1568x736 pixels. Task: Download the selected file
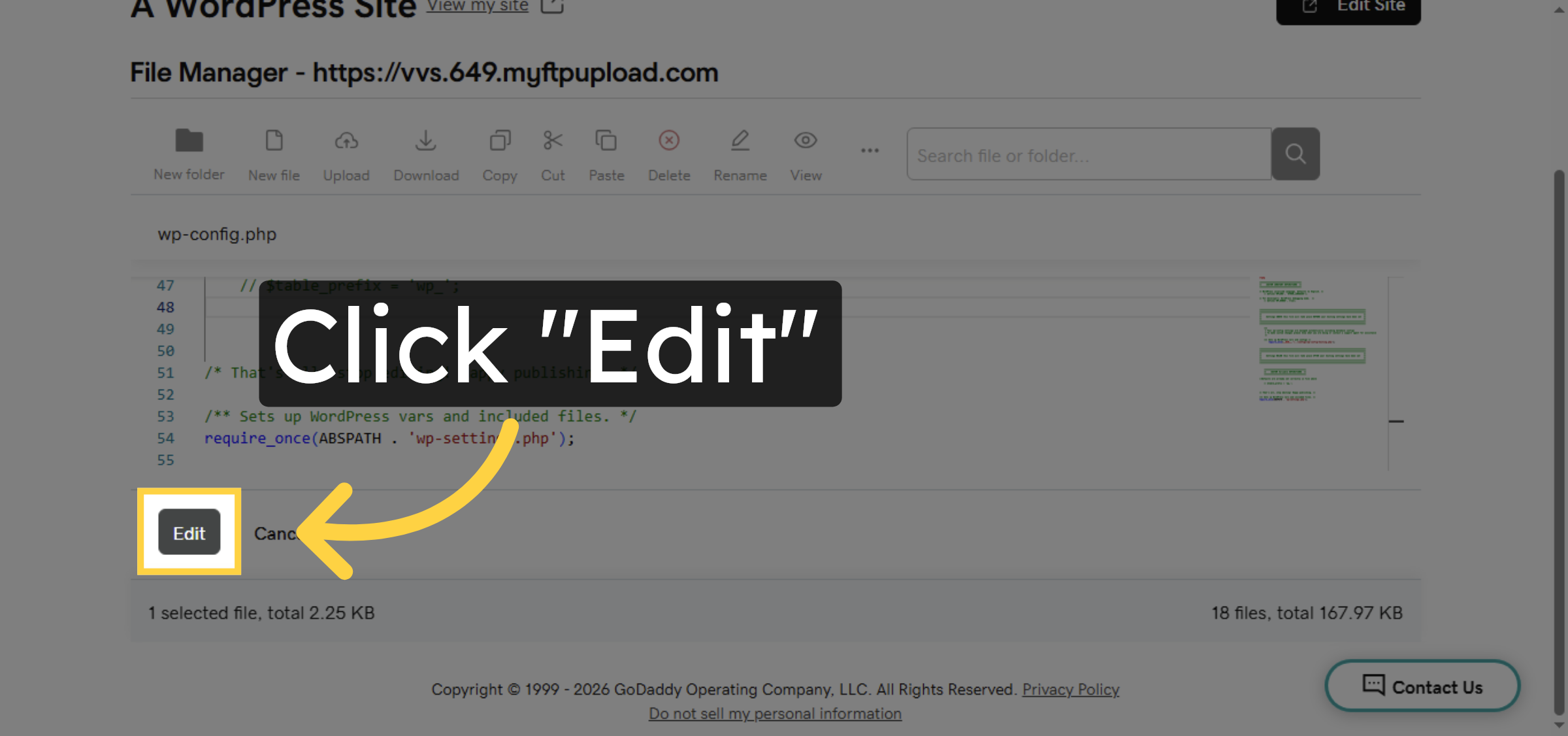coord(426,154)
